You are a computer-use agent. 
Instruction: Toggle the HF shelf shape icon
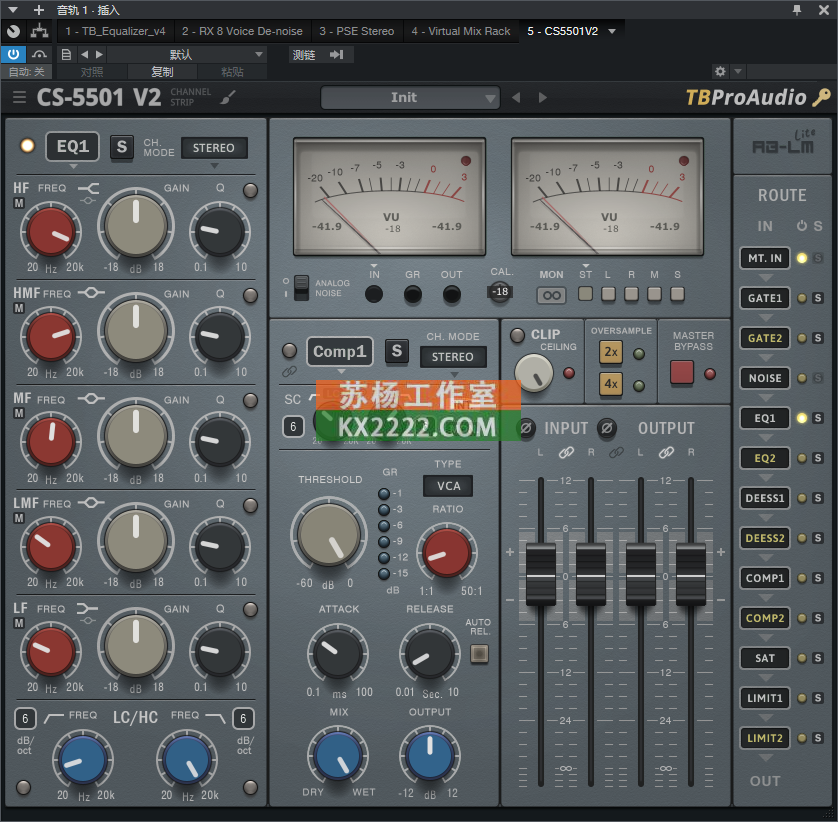tap(88, 188)
